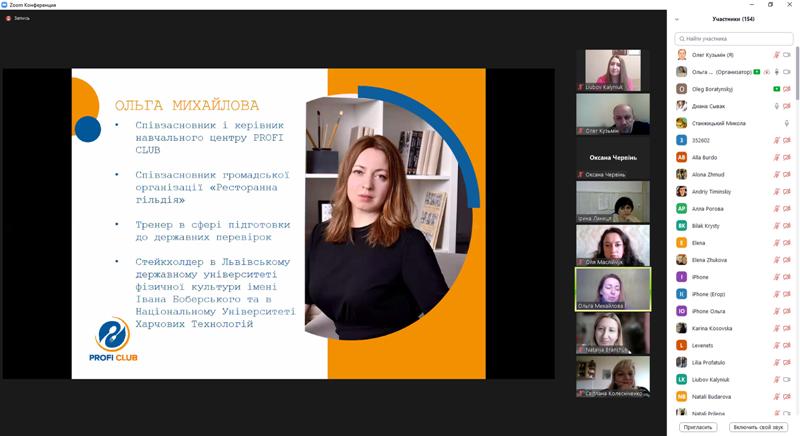Image resolution: width=800 pixels, height=436 pixels.
Task: Select participant Диана Сывак in list
Action: coord(734,106)
